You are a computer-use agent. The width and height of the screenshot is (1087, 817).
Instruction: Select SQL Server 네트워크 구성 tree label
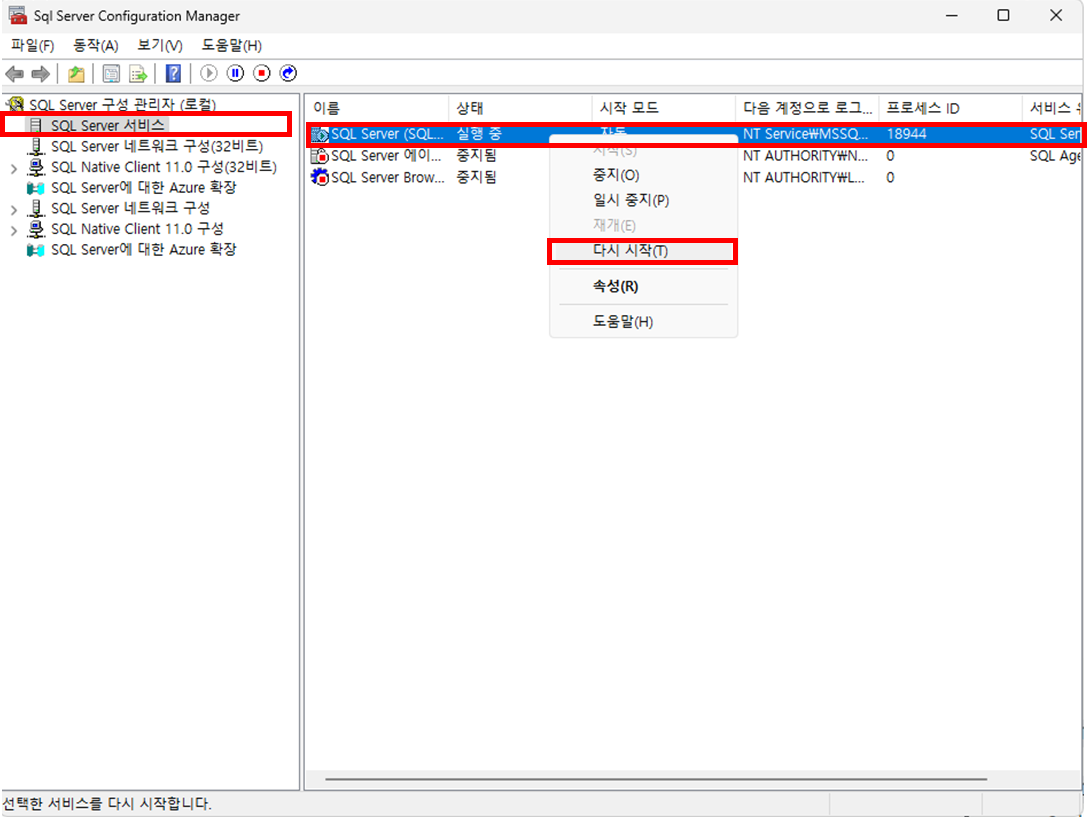click(130, 208)
